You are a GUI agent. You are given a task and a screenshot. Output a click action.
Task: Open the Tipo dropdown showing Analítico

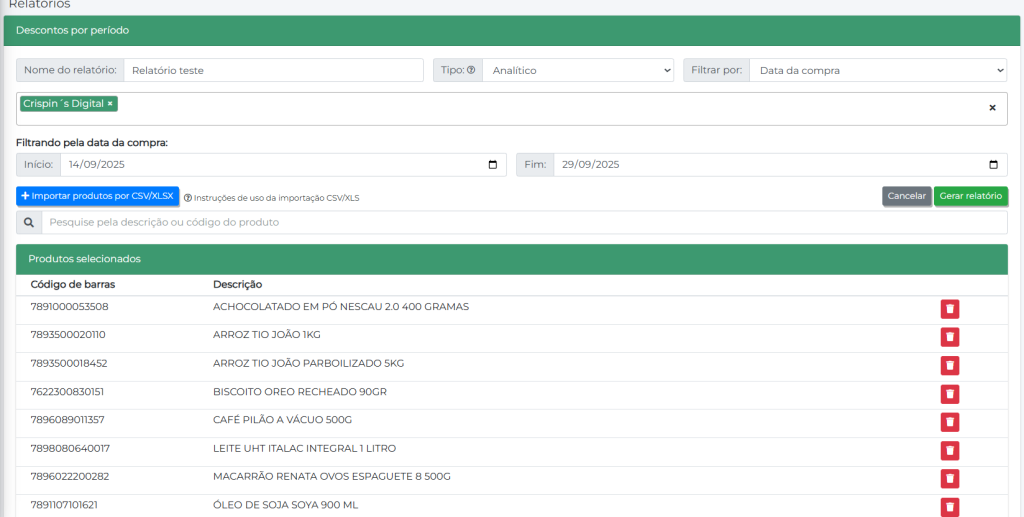(577, 71)
